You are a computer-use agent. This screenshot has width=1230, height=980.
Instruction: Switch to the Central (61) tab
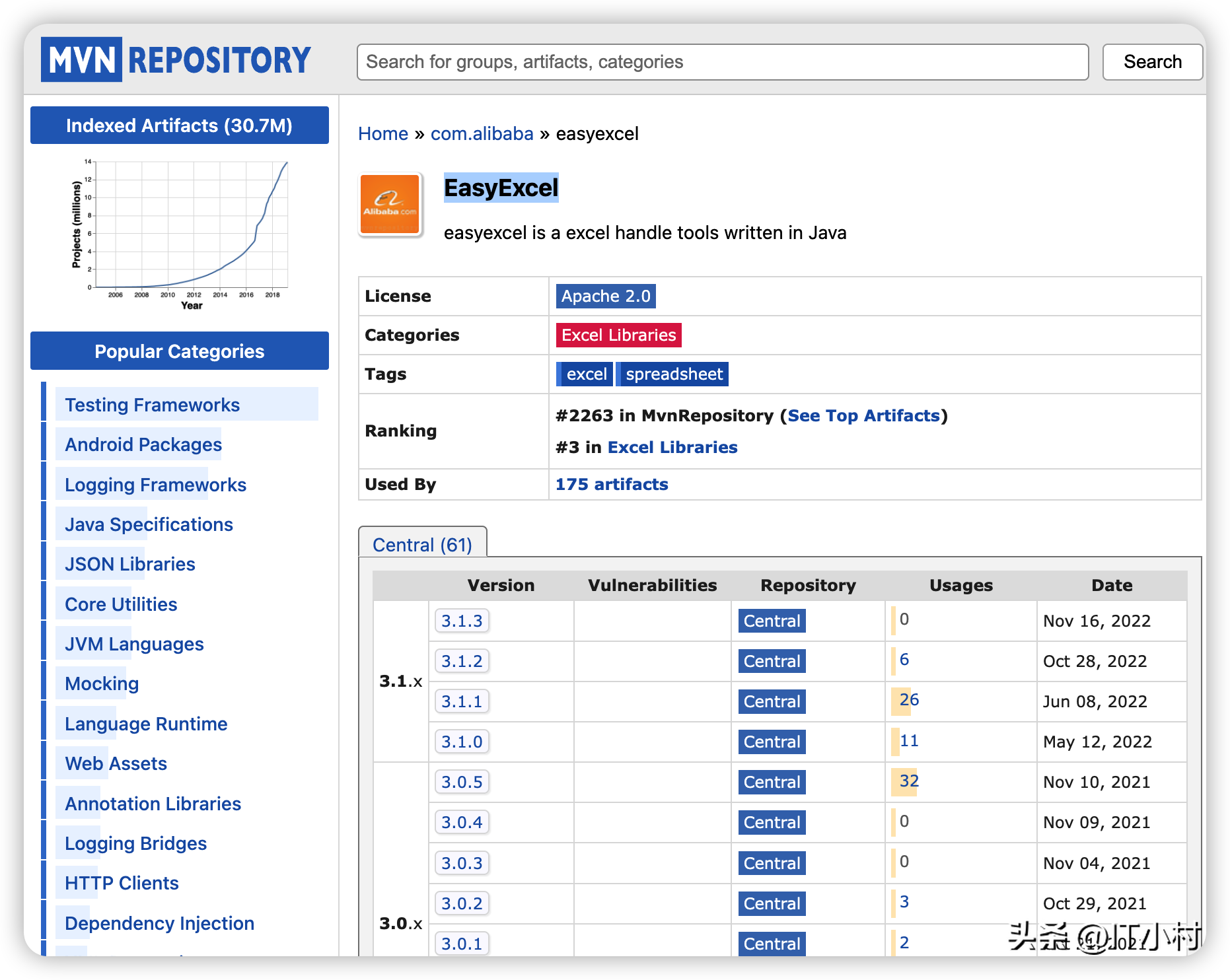(x=423, y=544)
